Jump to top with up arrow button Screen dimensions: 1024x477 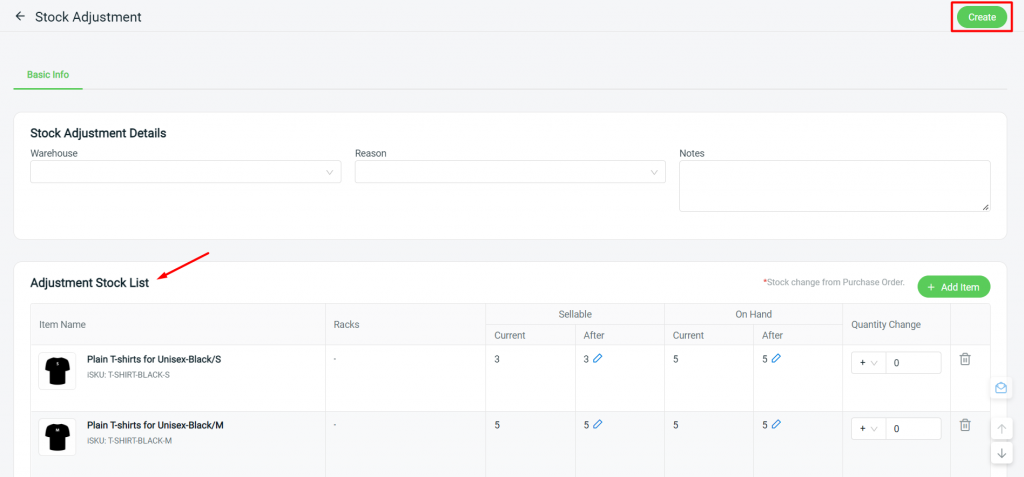(x=1001, y=429)
